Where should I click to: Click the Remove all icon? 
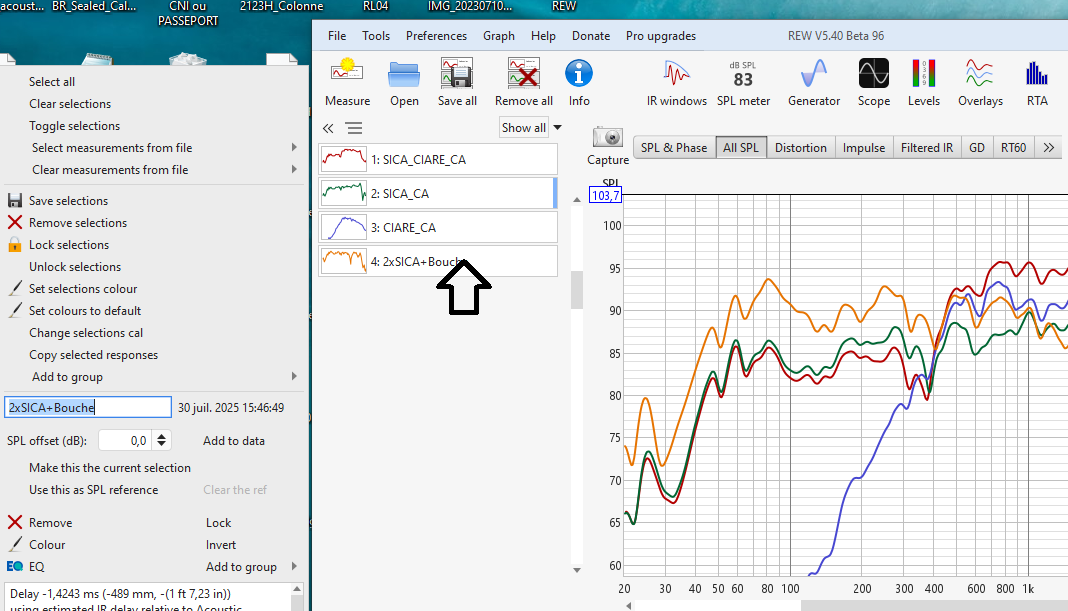(523, 82)
